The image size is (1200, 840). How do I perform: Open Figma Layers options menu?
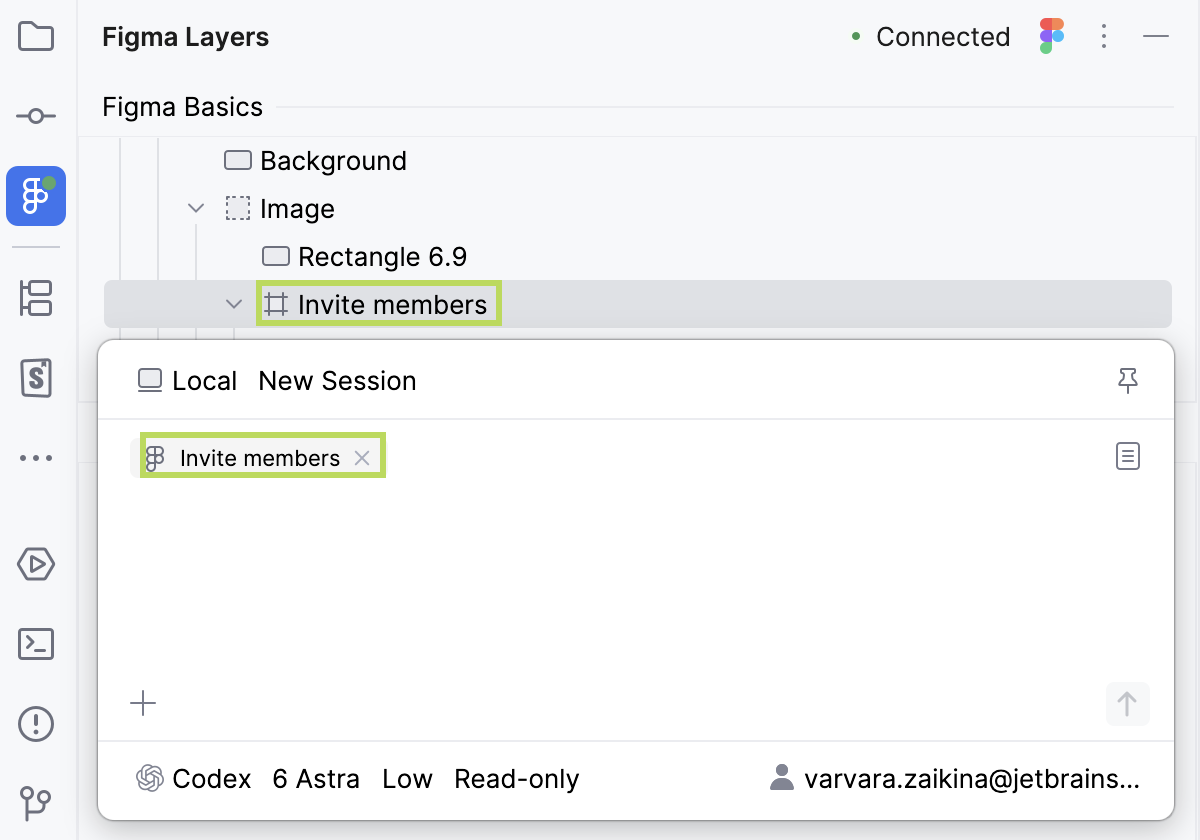[1104, 37]
